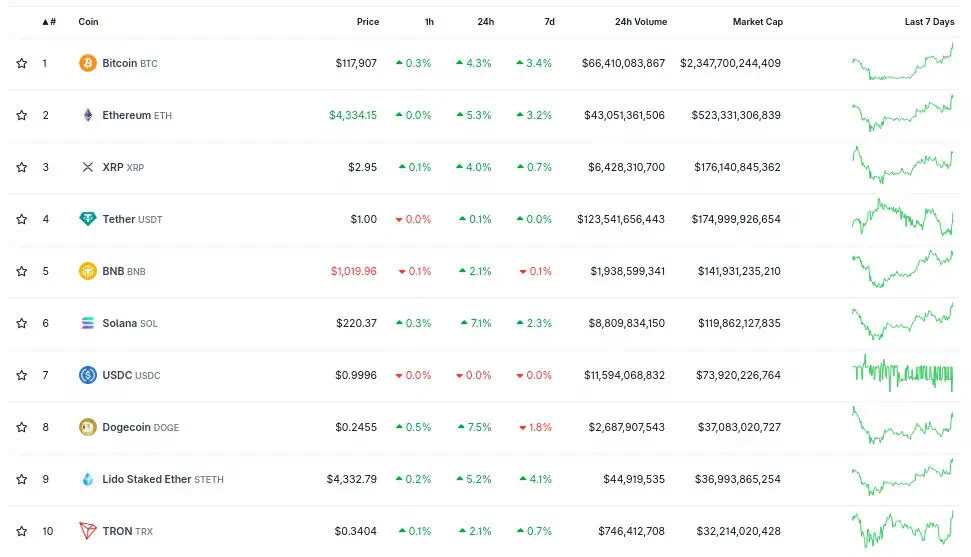The image size is (971, 557).
Task: Open the Lido Staked Ether coin link
Action: (146, 479)
